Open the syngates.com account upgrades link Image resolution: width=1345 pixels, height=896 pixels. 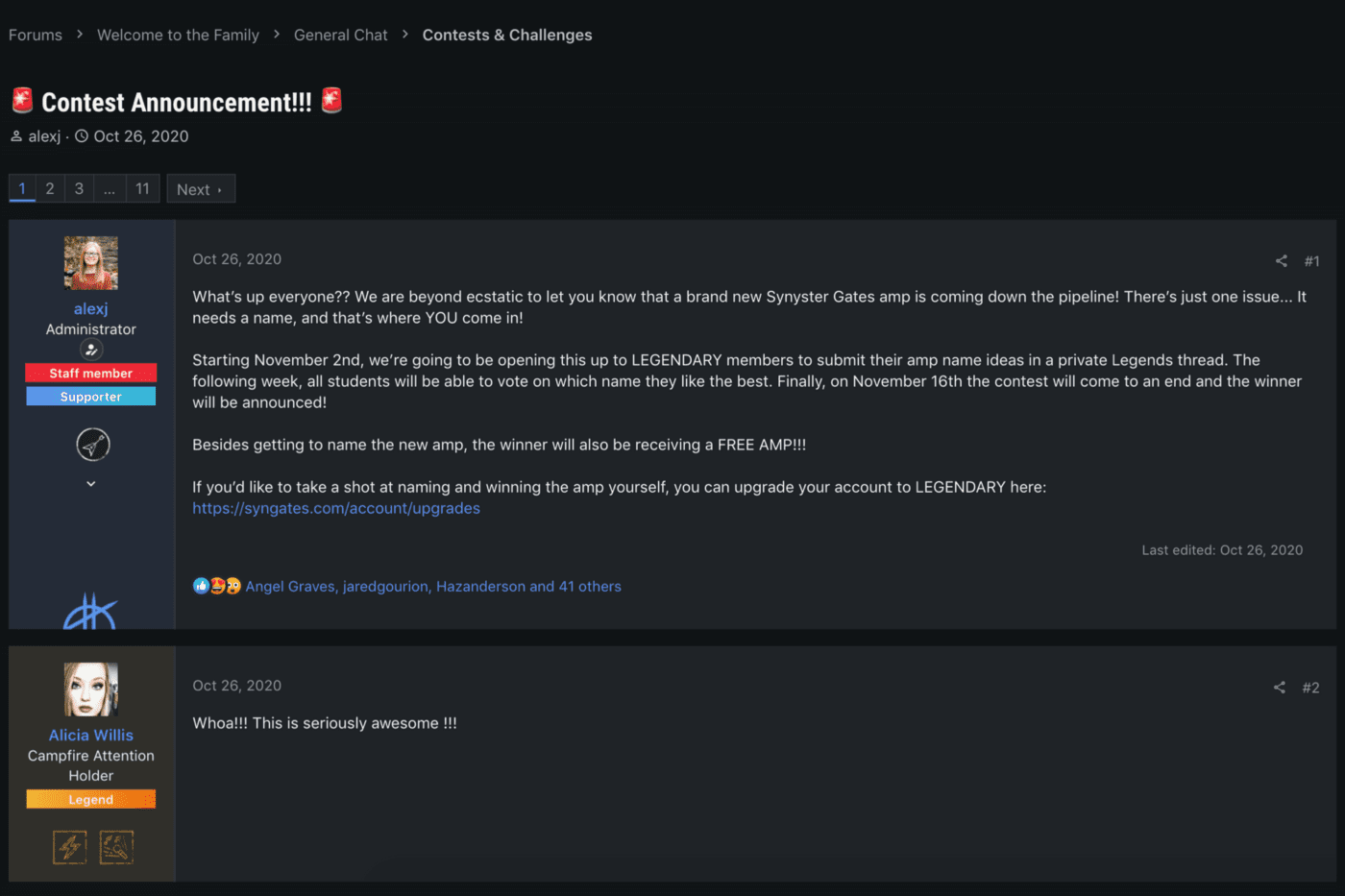click(x=336, y=508)
